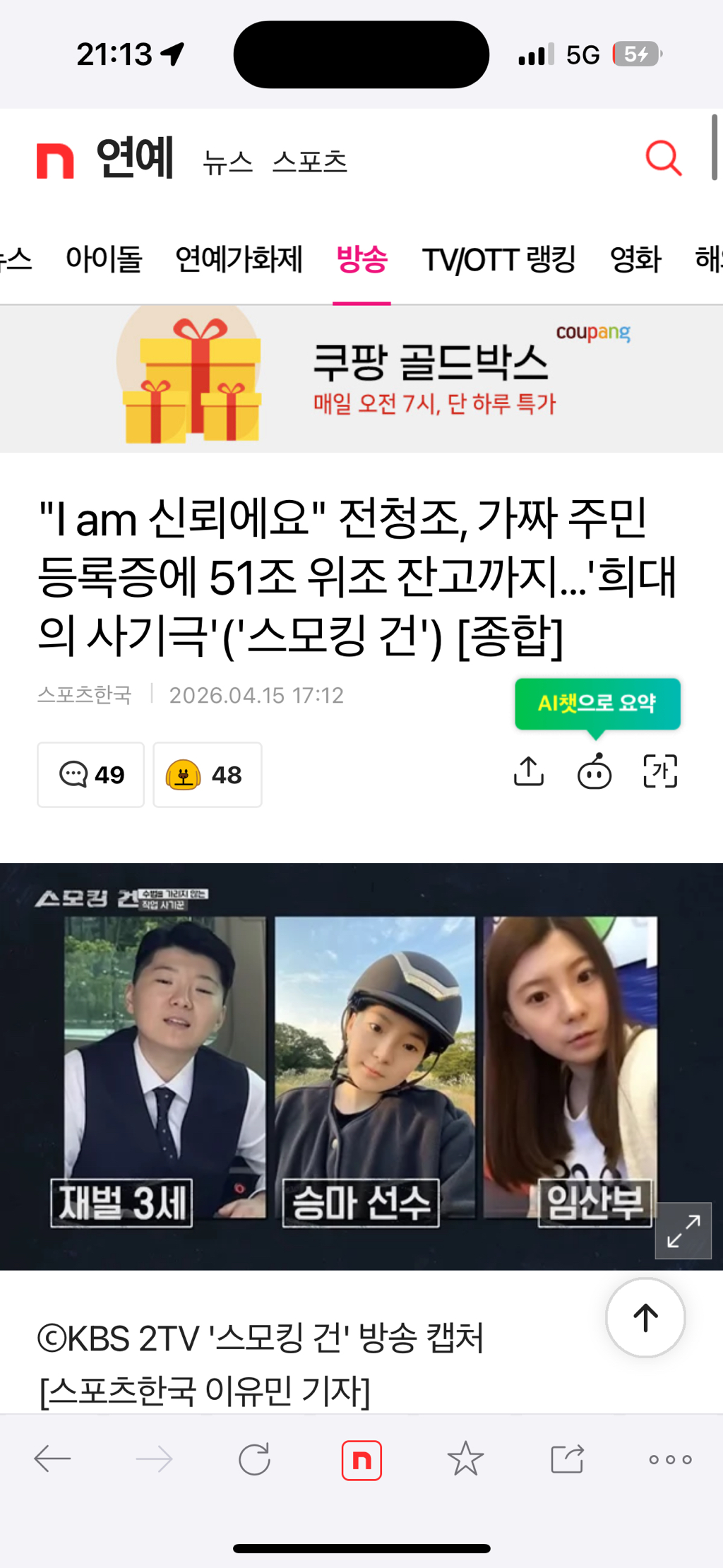Tap the red search magnifier icon
The image size is (723, 1568).
664,158
